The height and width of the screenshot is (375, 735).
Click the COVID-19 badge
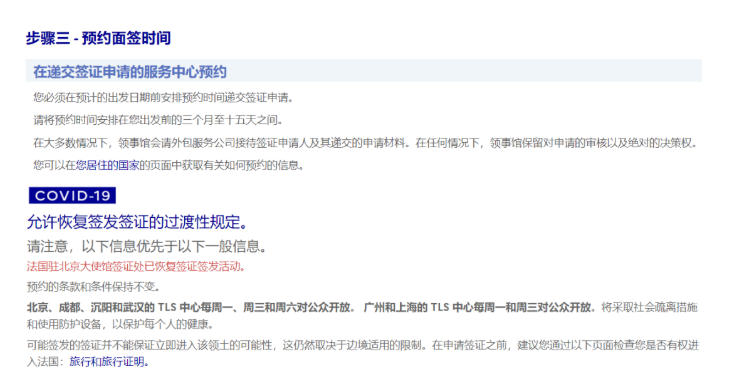point(72,195)
